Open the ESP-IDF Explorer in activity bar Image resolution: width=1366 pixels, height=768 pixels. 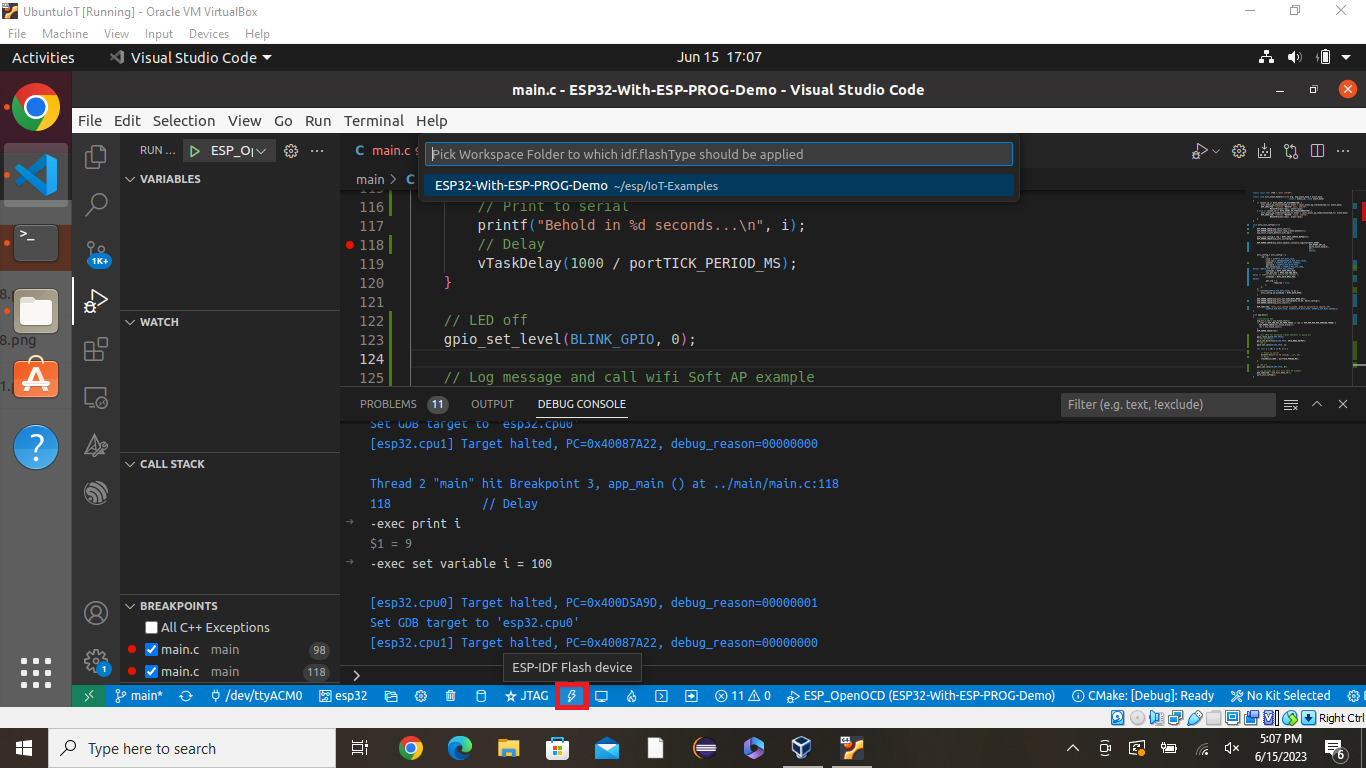(96, 493)
